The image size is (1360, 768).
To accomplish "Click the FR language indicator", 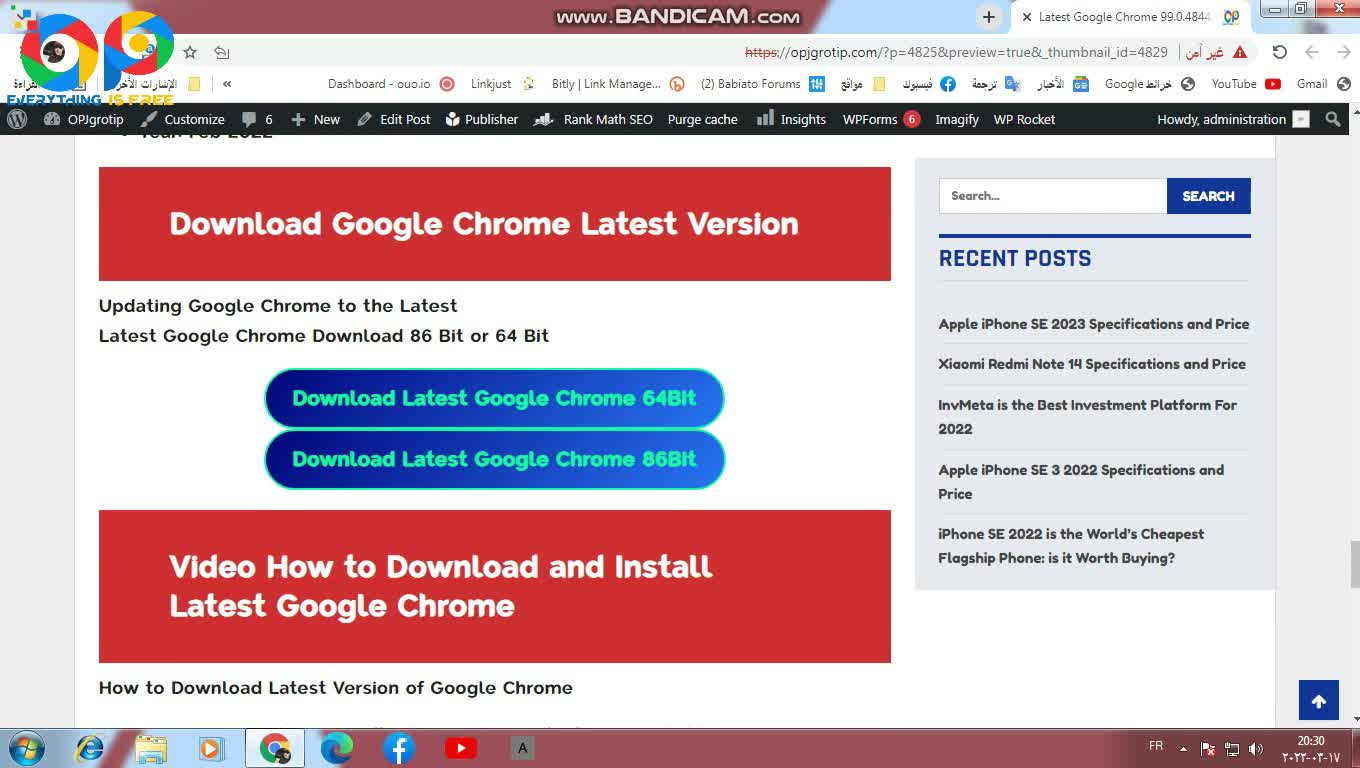I will [x=1156, y=746].
